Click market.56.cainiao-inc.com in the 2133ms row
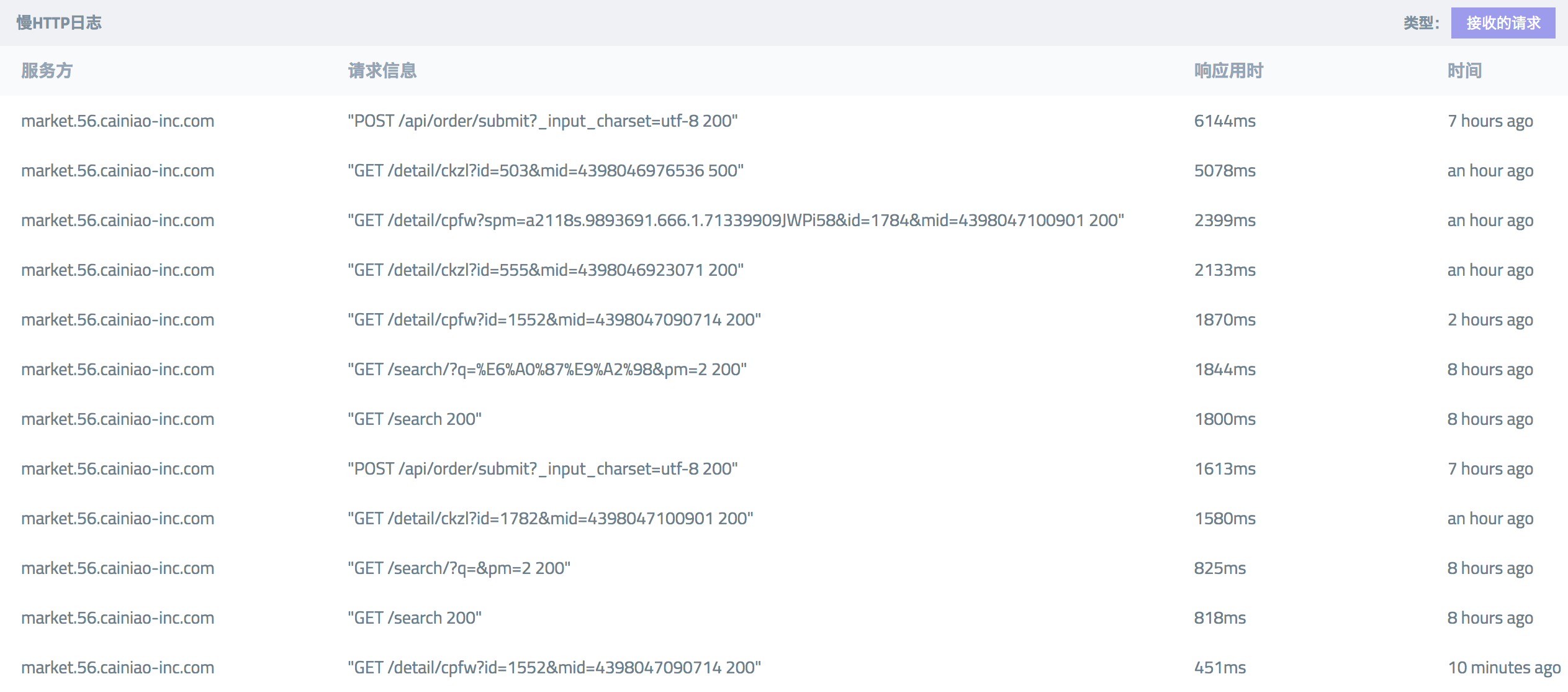1568x692 pixels. click(118, 270)
